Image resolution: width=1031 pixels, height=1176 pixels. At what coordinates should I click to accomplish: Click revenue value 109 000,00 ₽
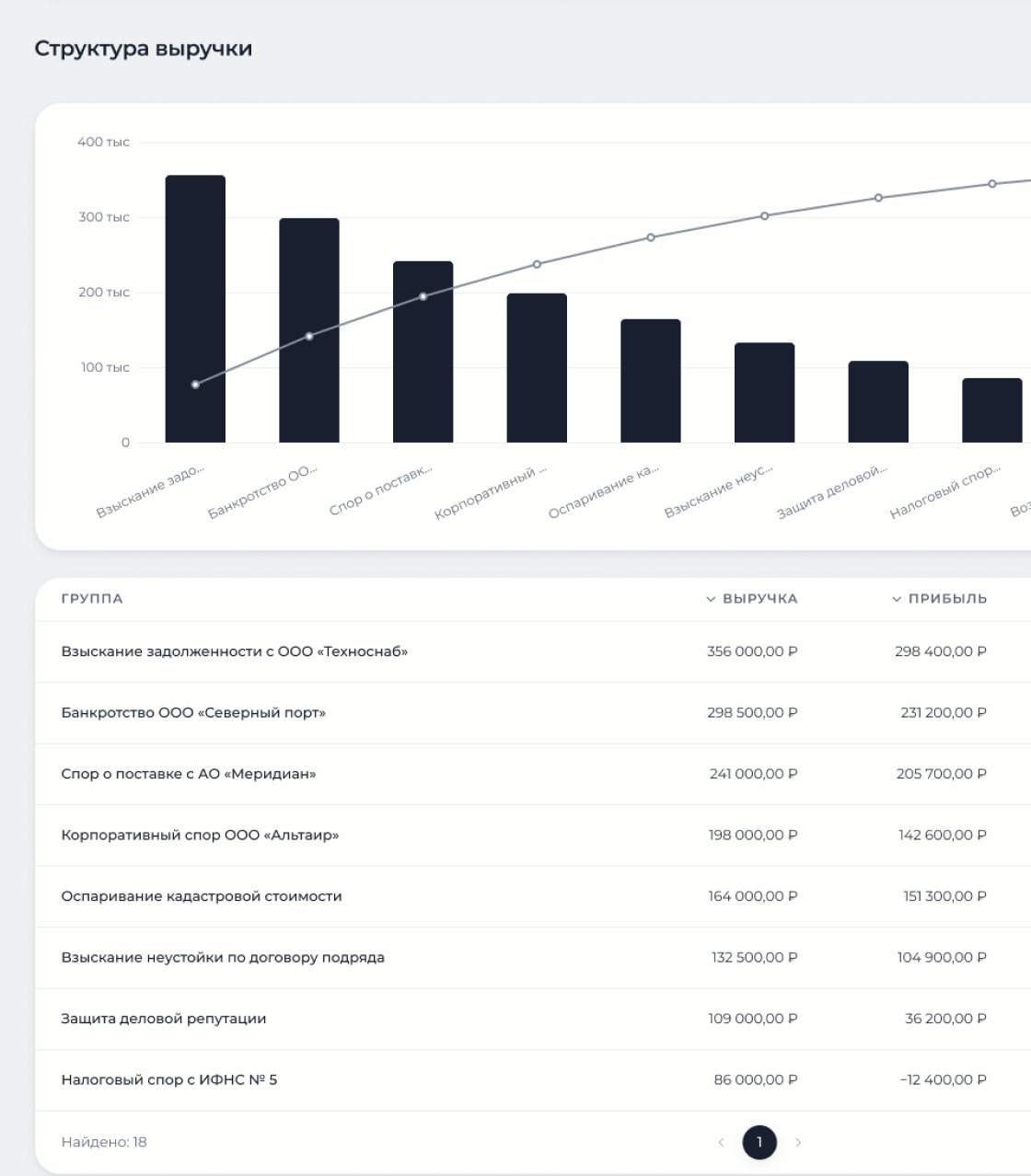click(753, 1019)
